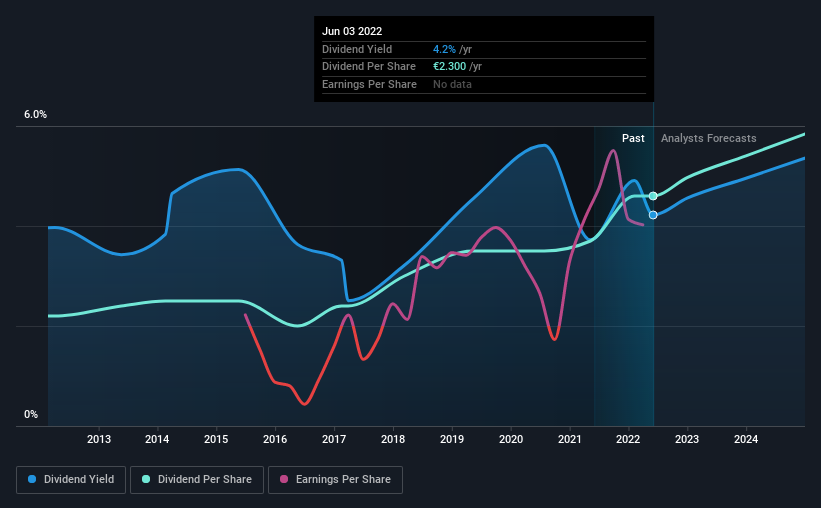
Task: Click the 'Dividend Per Share' tooltip row label
Action: [369, 67]
